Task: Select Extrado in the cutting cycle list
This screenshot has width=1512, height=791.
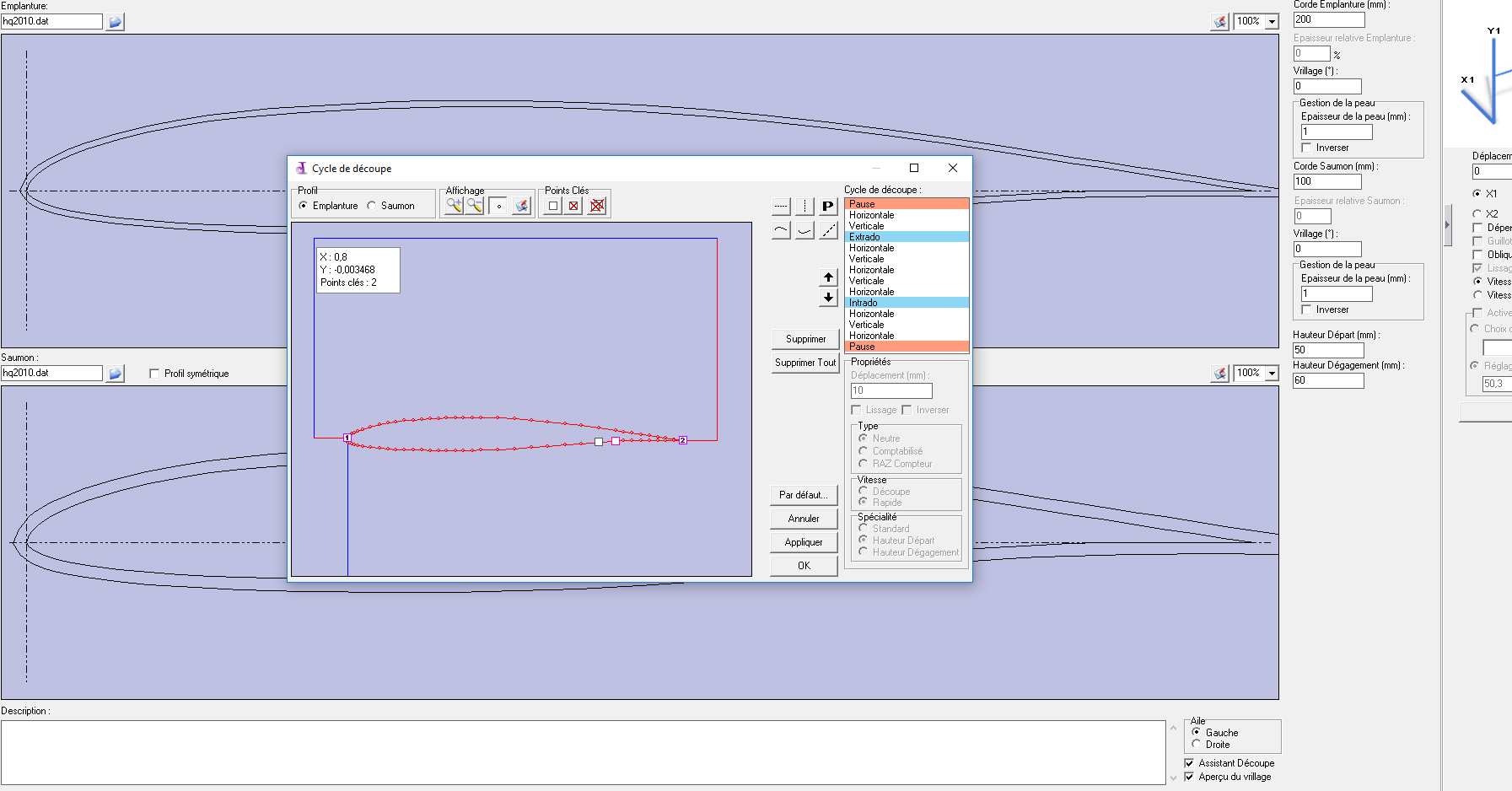Action: tap(906, 237)
